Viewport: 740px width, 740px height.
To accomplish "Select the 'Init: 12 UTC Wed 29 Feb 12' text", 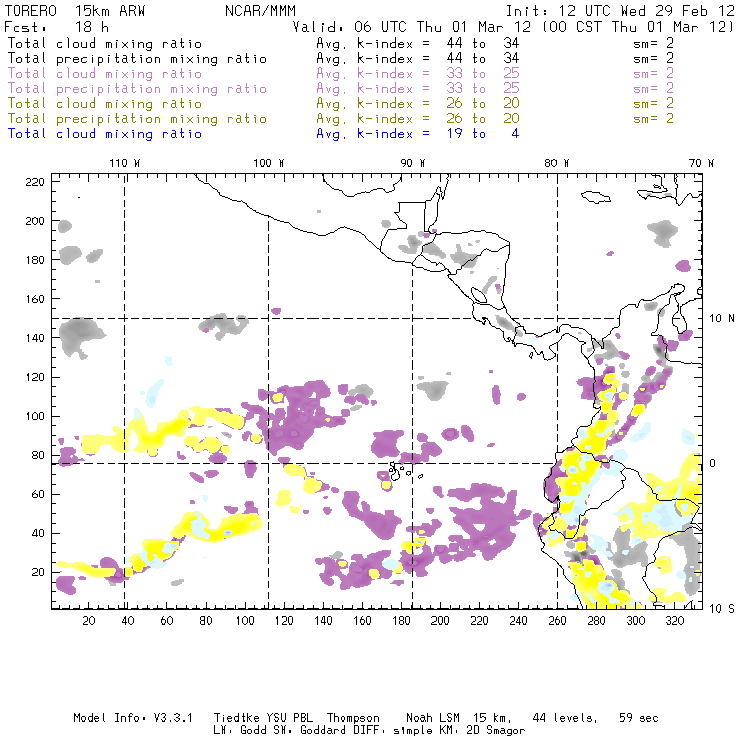I will (620, 11).
